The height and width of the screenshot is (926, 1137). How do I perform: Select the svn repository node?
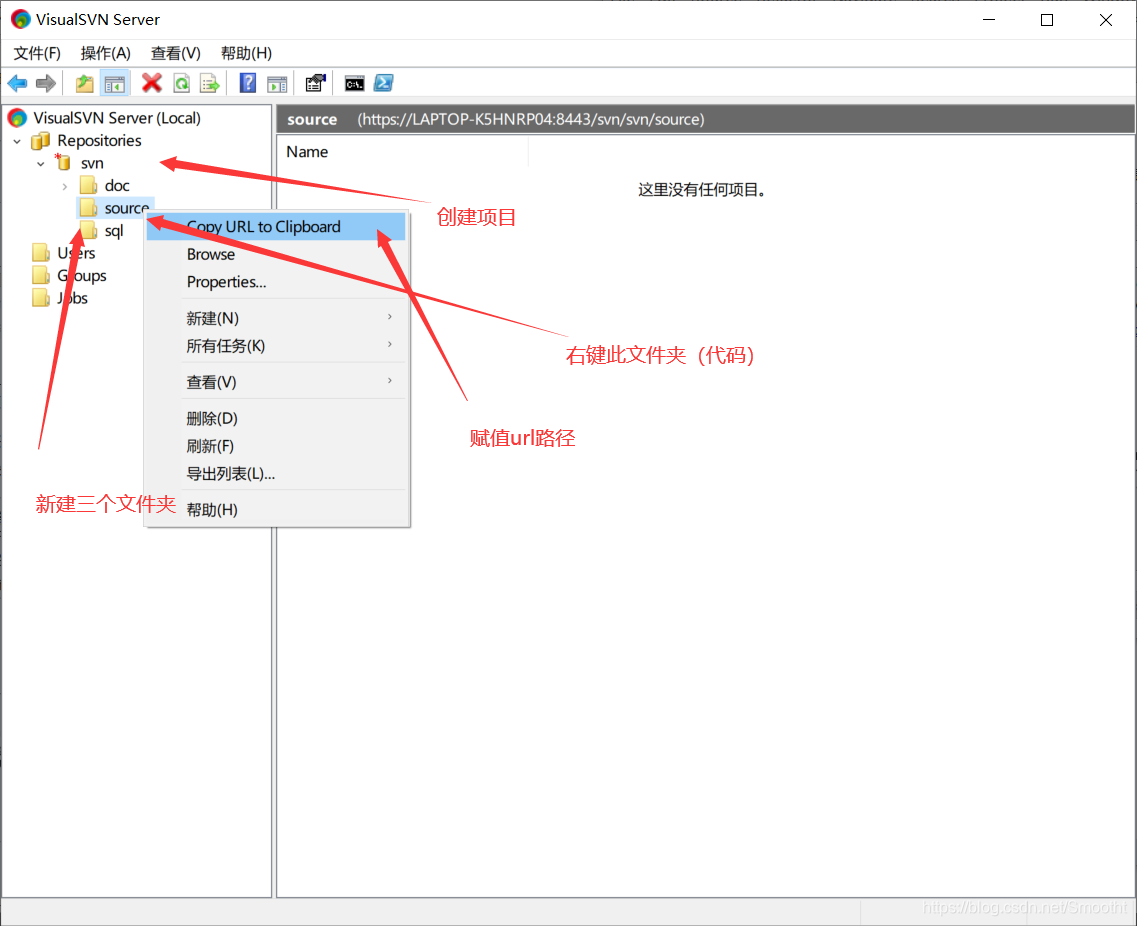(92, 163)
